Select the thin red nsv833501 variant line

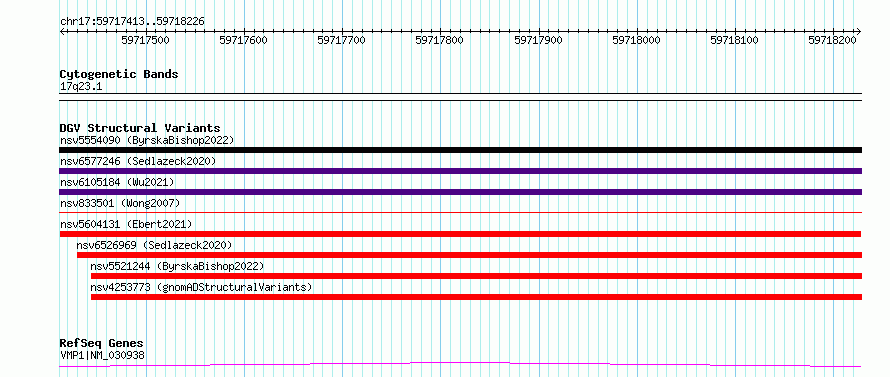(x=460, y=212)
